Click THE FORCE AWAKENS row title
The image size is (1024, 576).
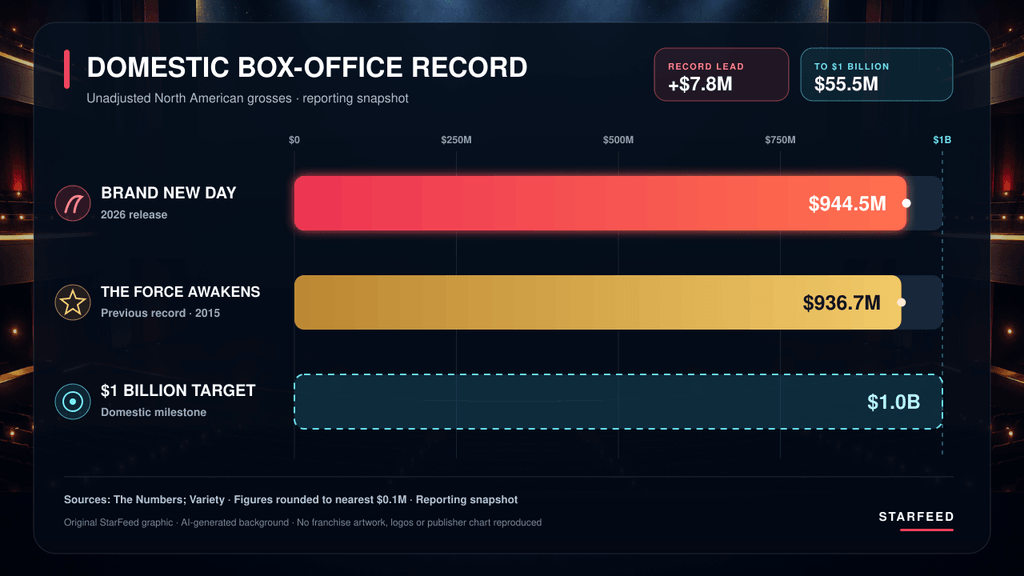(180, 292)
